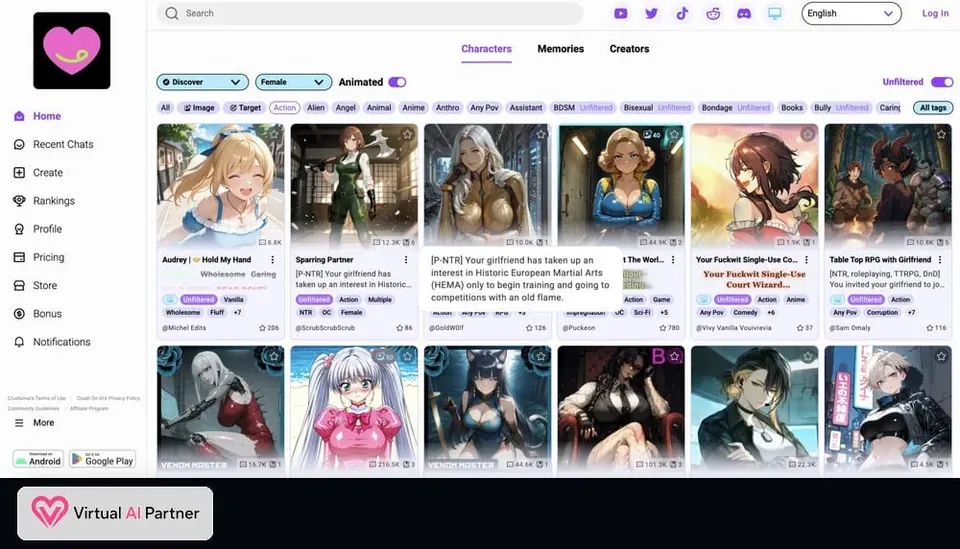
Task: Open the Discover sort dropdown
Action: 202,82
